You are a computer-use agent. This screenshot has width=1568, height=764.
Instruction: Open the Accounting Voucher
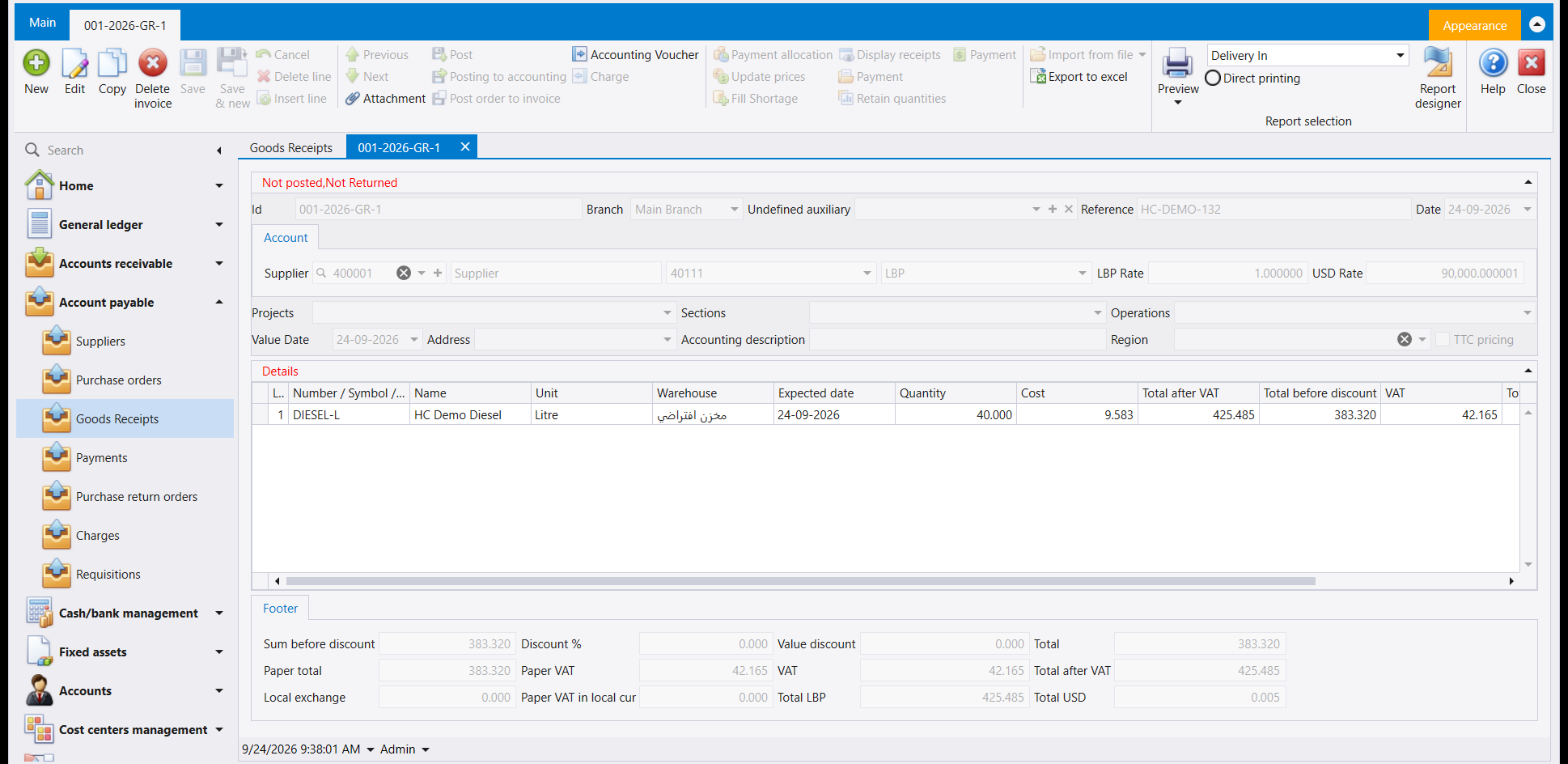coord(635,54)
